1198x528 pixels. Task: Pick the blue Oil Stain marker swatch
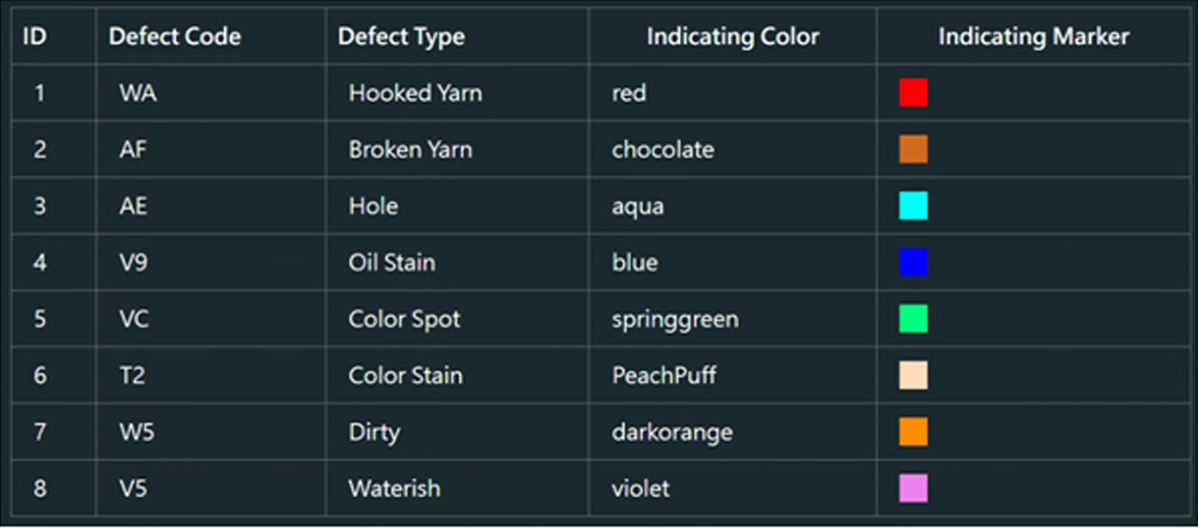[x=913, y=262]
